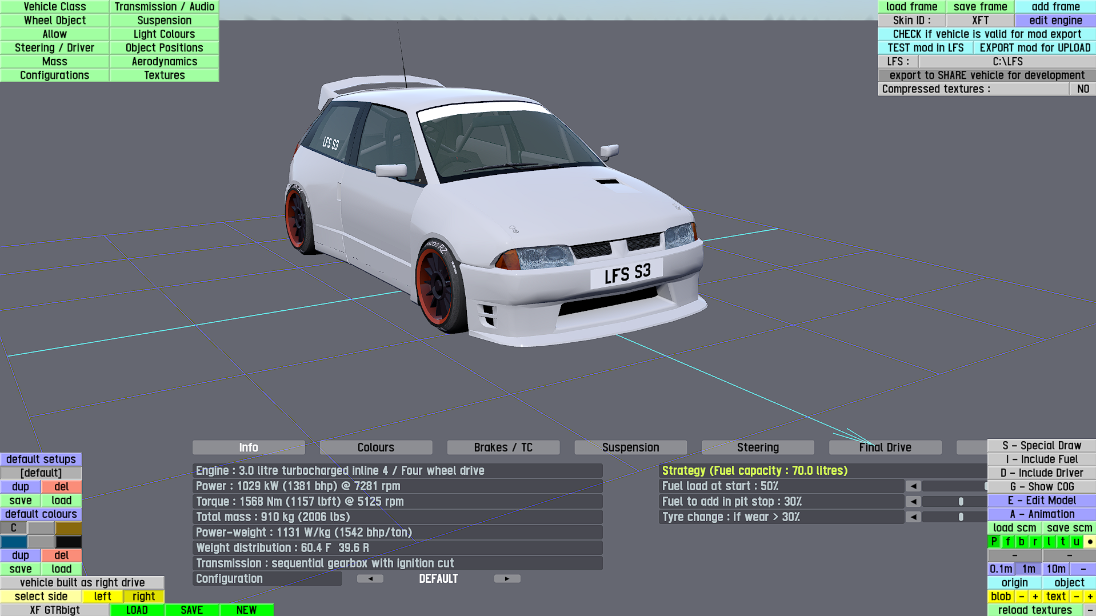Open the Colours tab
Image resolution: width=1096 pixels, height=616 pixels.
[376, 447]
